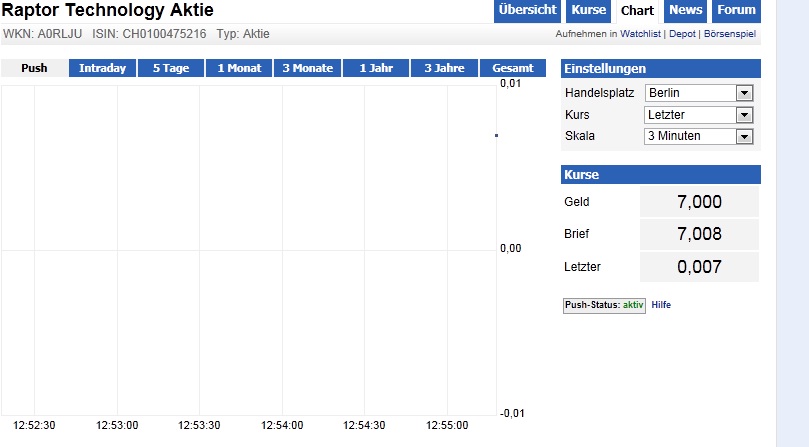
Task: Click the Kurs dropdown arrow
Action: pyautogui.click(x=744, y=115)
